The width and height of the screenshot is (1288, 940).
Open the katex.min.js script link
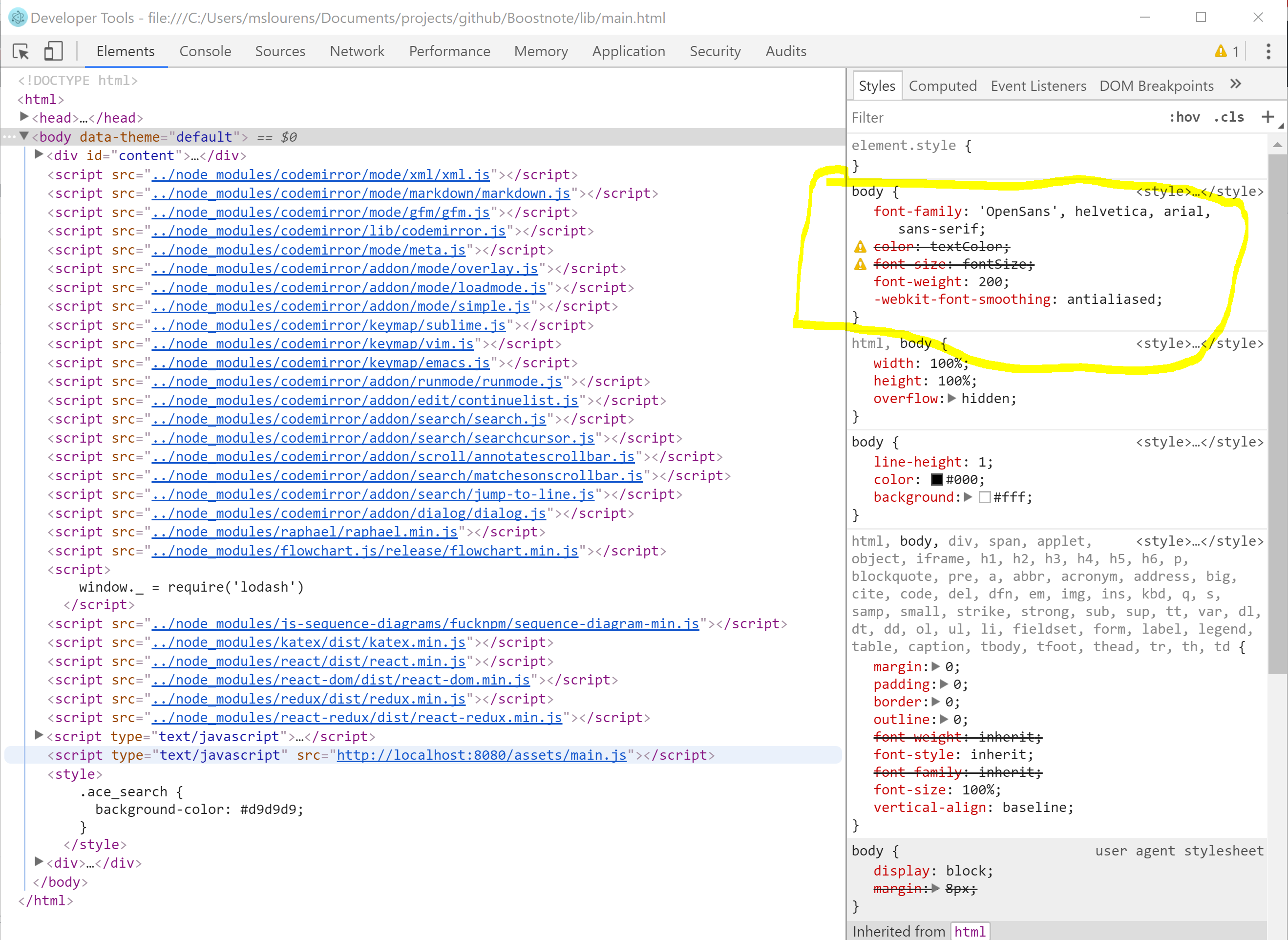click(309, 642)
